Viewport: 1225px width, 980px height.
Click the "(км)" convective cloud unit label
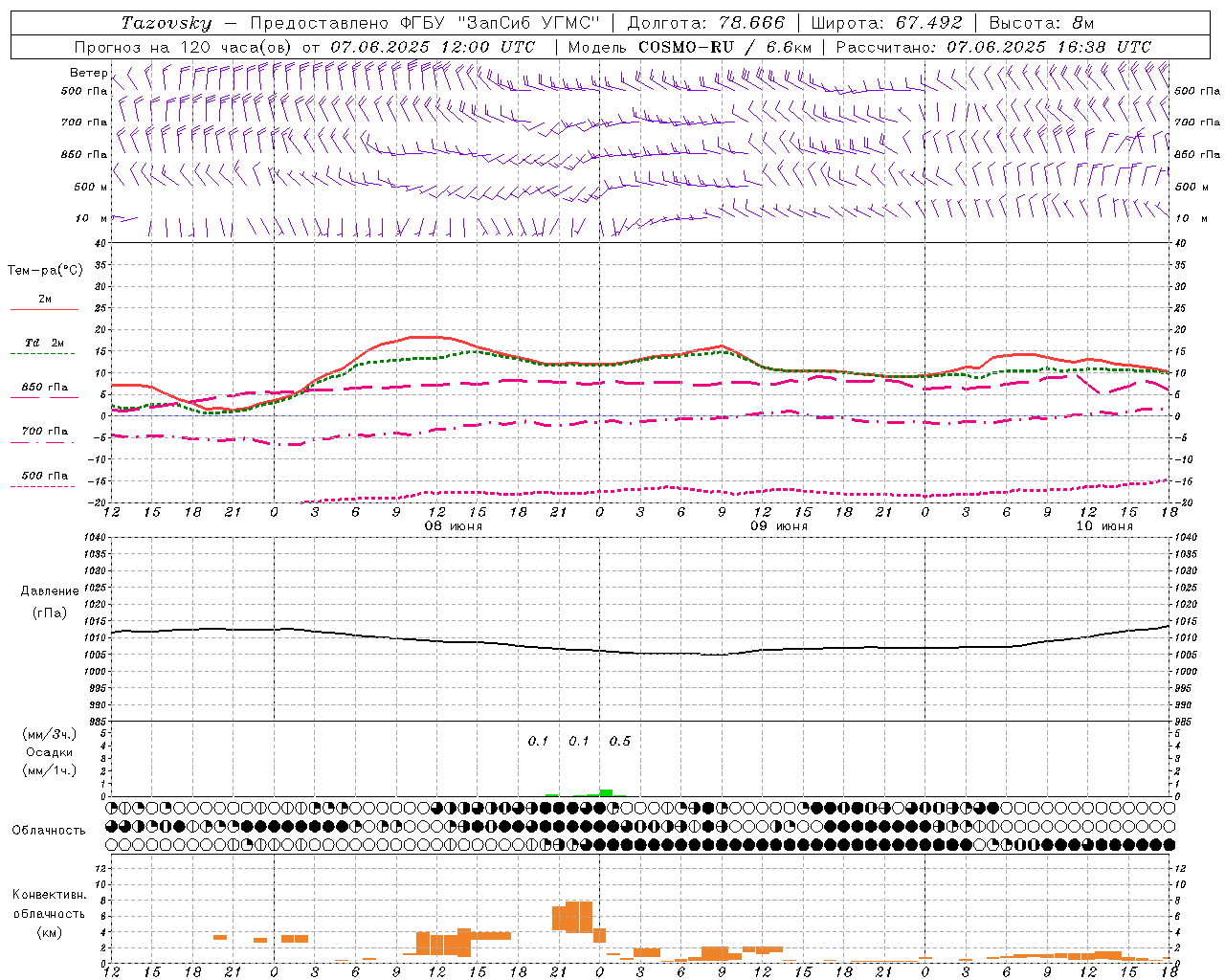[x=50, y=932]
